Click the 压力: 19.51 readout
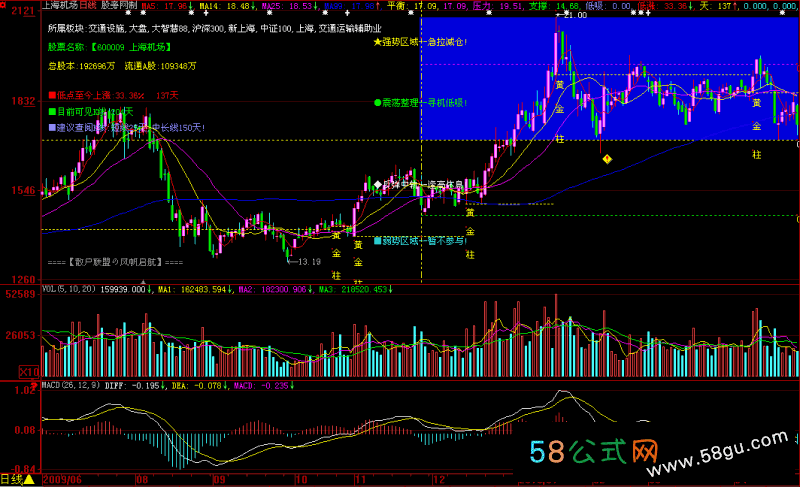Screen dimensions: 800x487 point(498,6)
